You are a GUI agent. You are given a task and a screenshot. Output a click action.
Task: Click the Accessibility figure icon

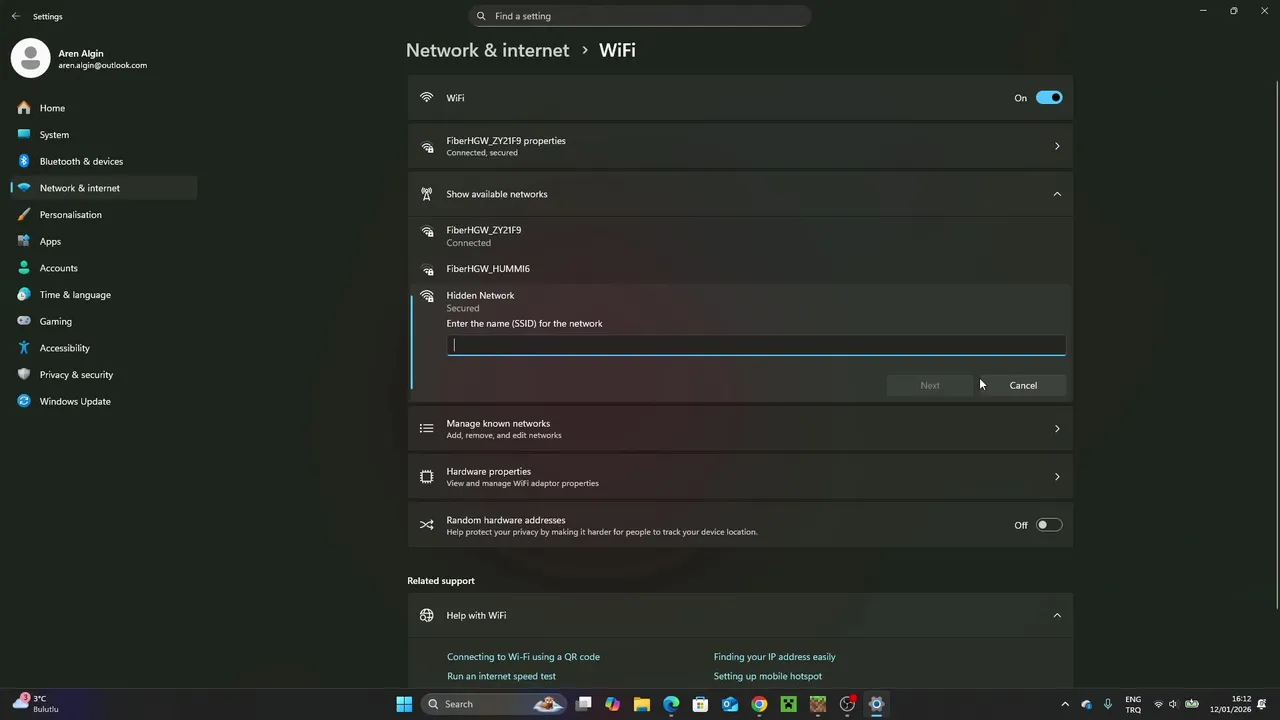[x=24, y=348]
